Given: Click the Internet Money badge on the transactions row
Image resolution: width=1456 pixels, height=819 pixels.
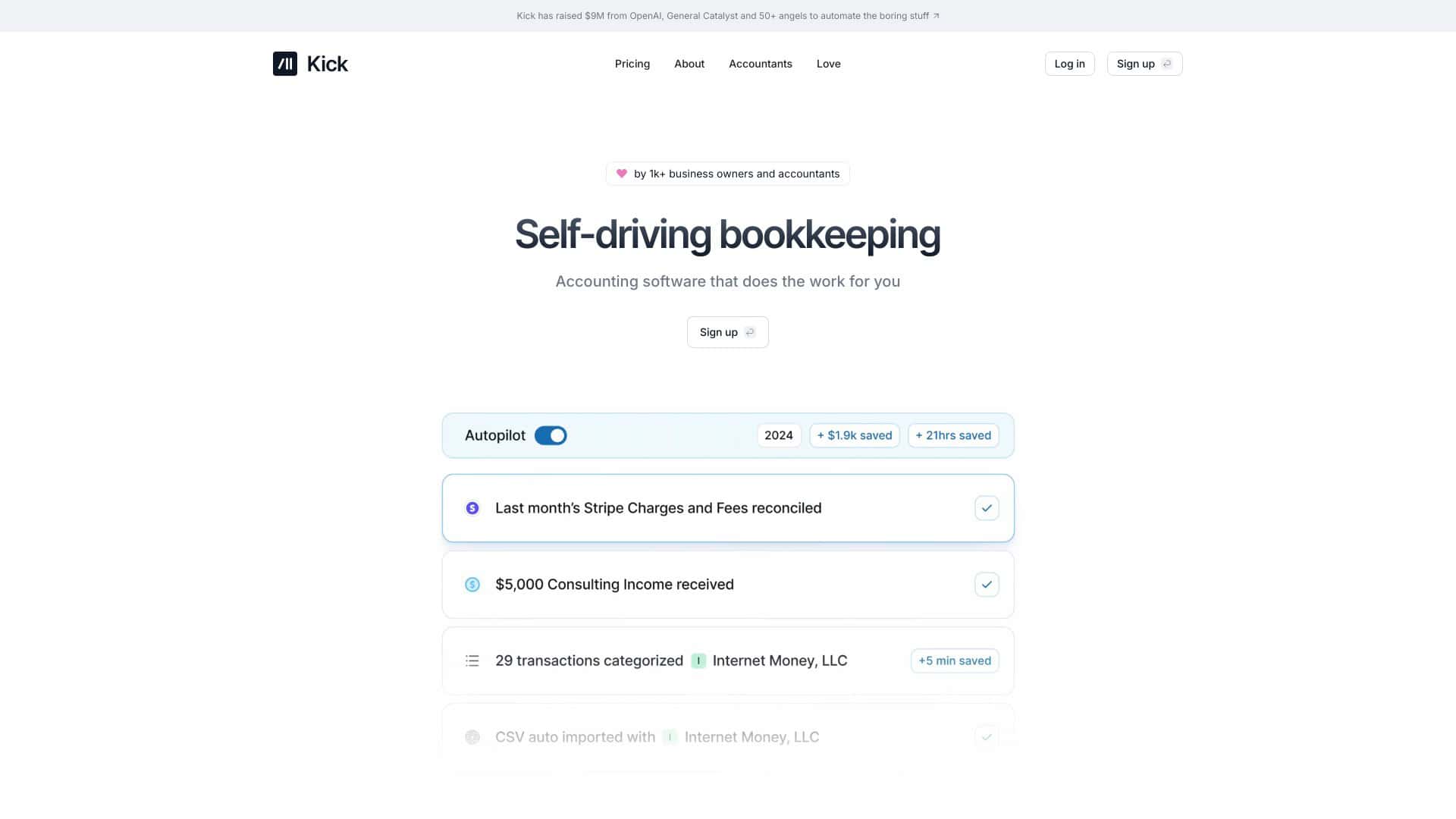Looking at the screenshot, I should (698, 661).
